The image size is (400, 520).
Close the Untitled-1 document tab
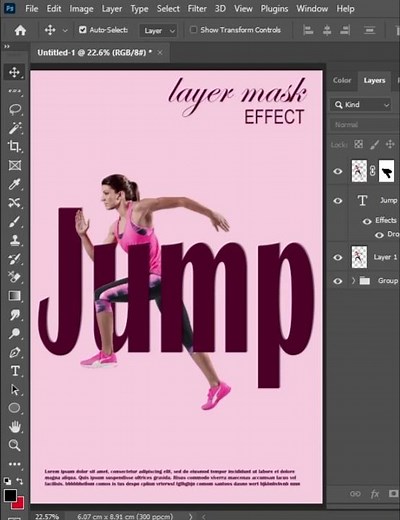tap(160, 52)
